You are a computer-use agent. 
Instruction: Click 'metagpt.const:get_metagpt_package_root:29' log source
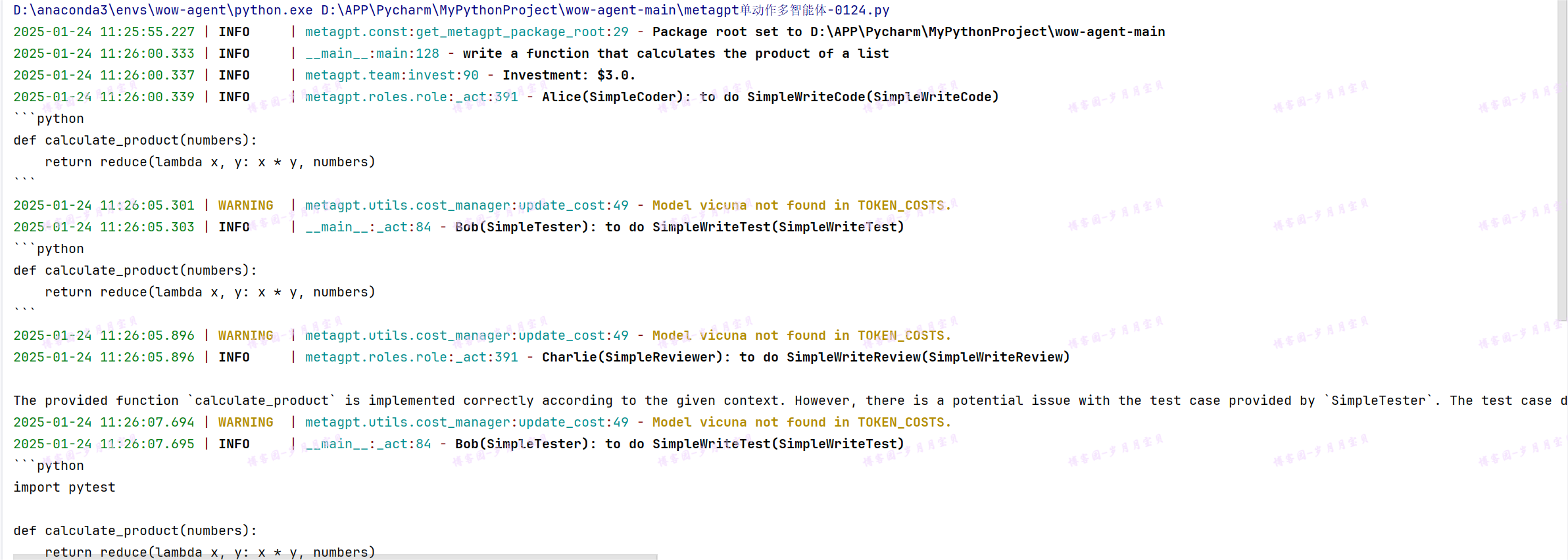click(x=467, y=32)
